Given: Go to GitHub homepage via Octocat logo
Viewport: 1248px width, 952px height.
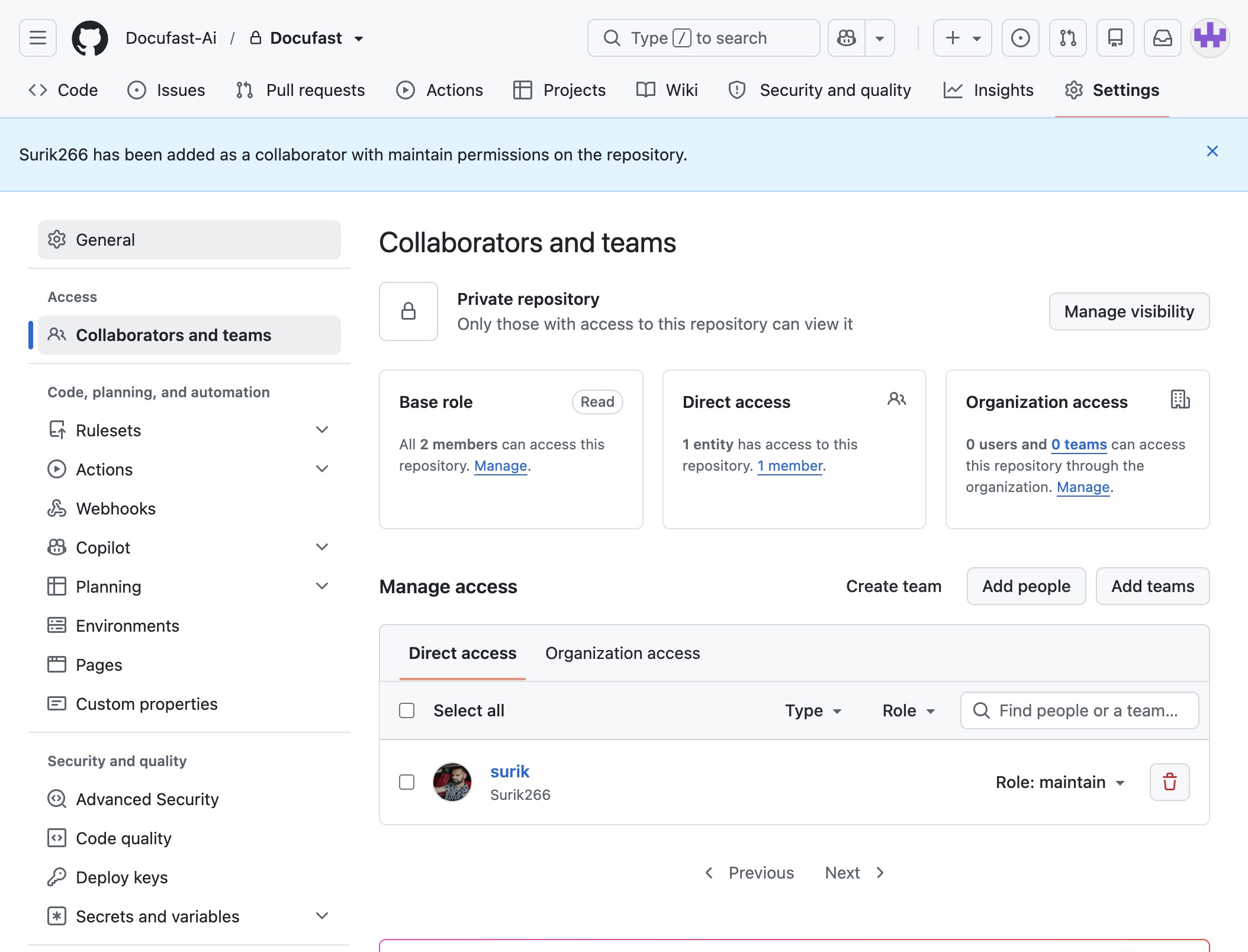Looking at the screenshot, I should tap(90, 38).
